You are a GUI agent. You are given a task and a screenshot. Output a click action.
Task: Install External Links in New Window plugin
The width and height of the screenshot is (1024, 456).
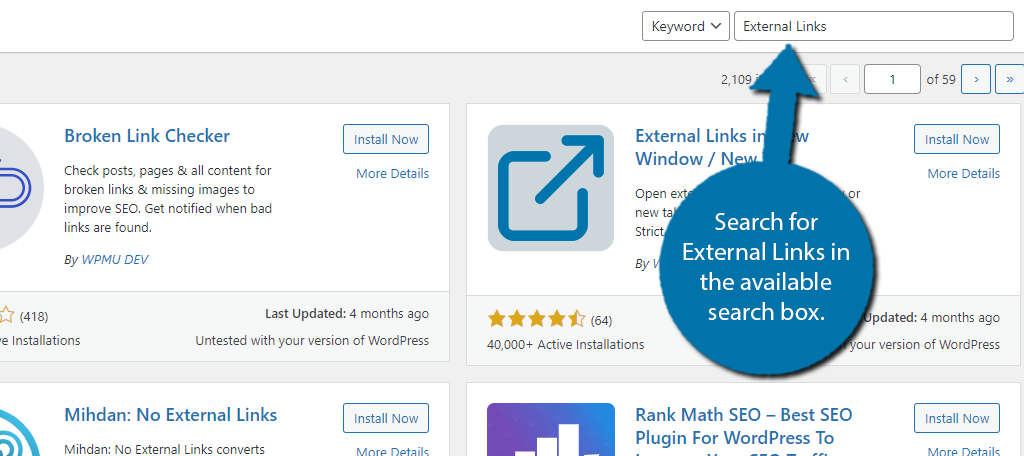tap(957, 139)
